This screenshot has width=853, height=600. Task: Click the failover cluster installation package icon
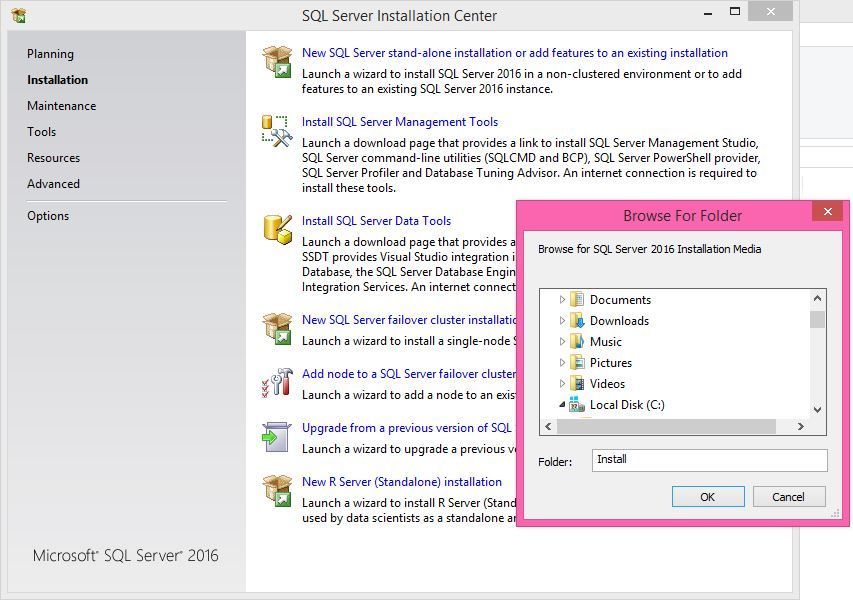tap(279, 326)
